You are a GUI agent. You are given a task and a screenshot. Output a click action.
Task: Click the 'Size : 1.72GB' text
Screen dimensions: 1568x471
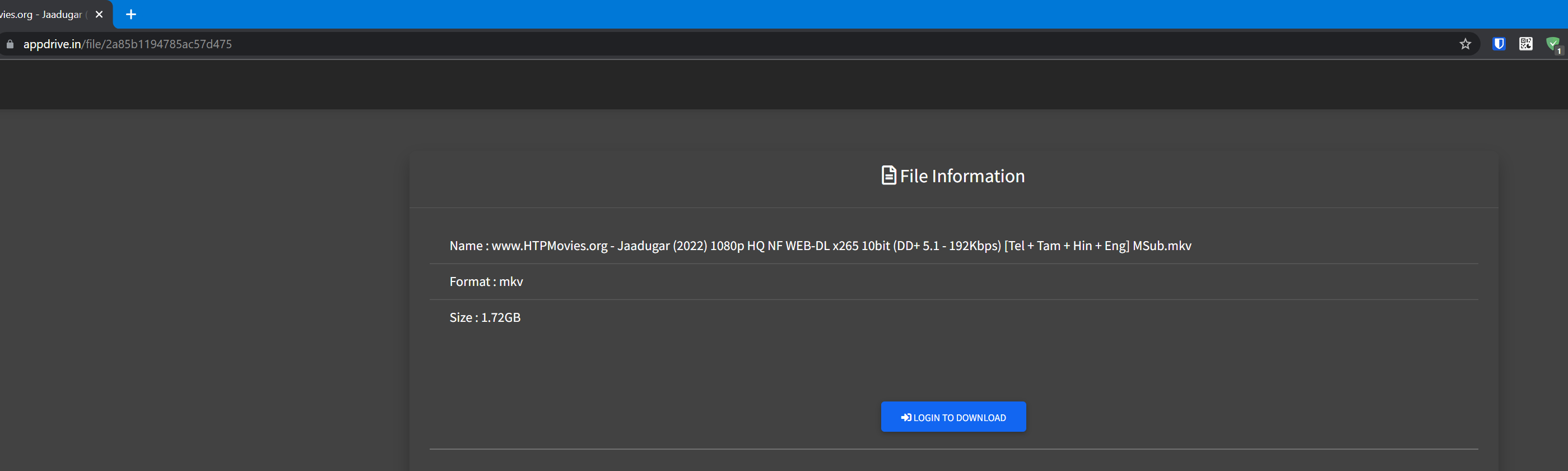(x=485, y=317)
